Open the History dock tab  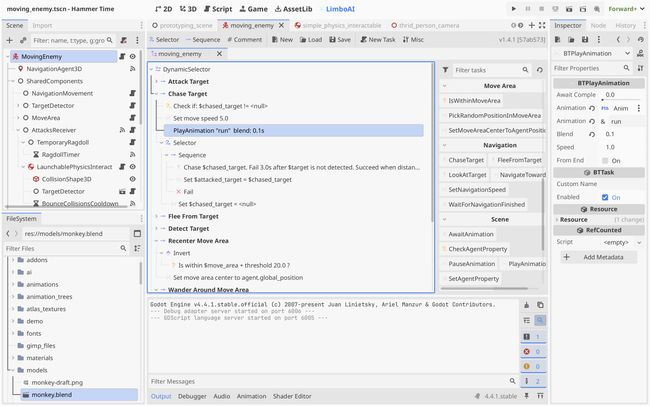tap(625, 26)
